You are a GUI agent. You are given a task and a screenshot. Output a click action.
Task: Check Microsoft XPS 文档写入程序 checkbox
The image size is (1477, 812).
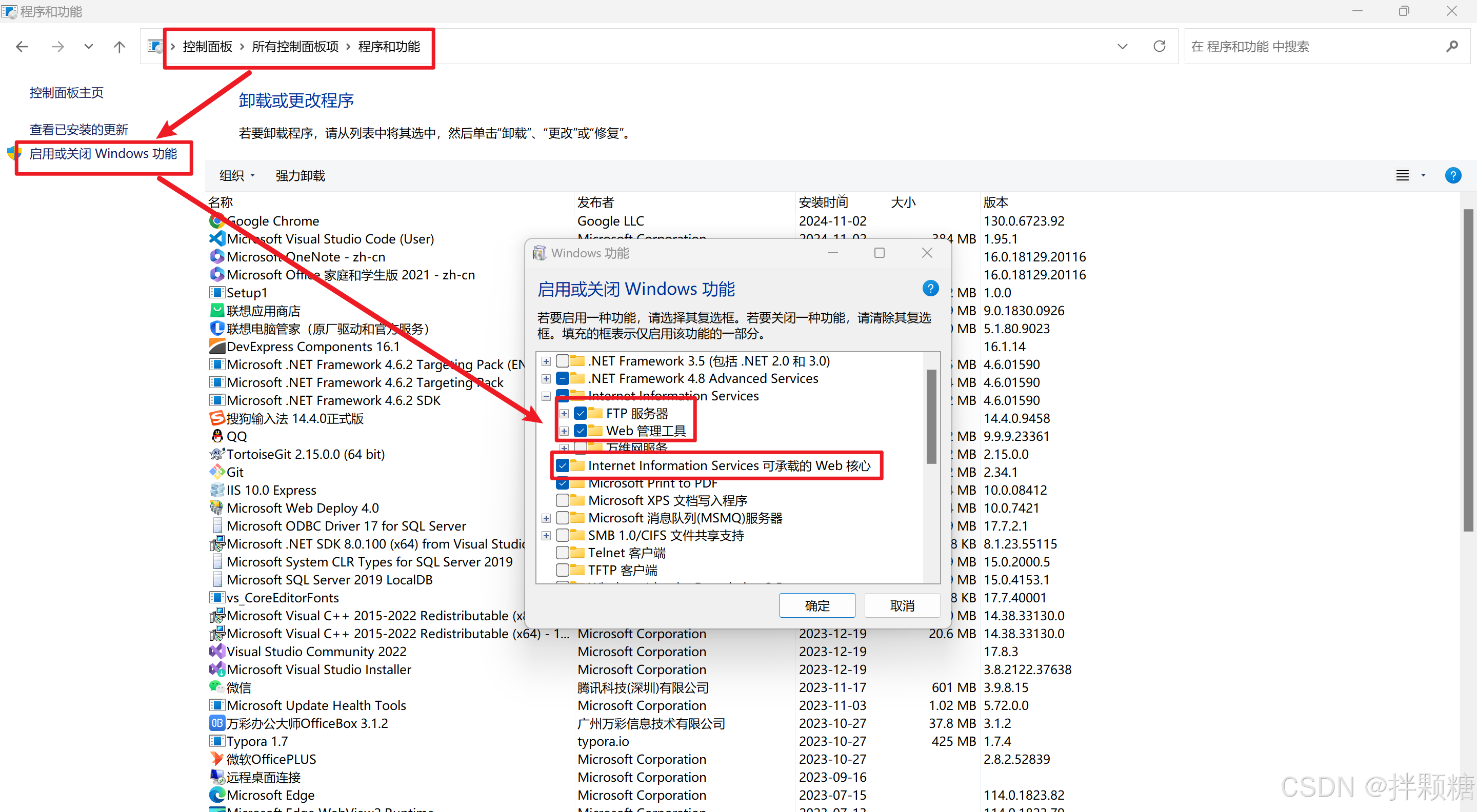[563, 500]
